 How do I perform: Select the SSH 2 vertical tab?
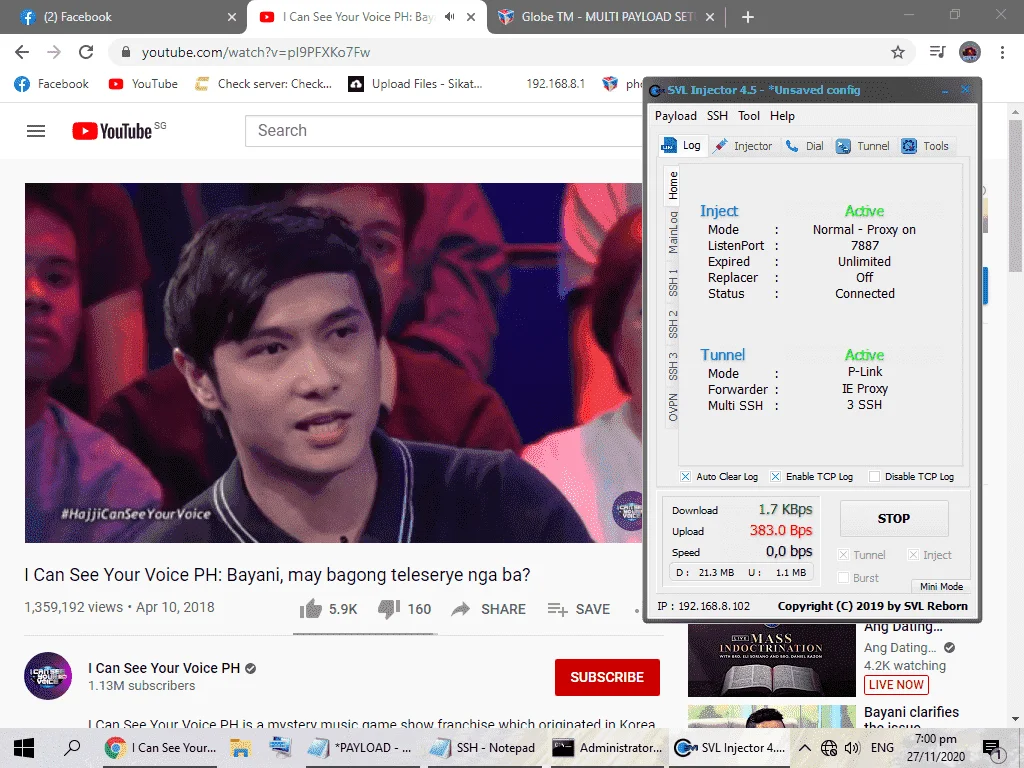(673, 324)
